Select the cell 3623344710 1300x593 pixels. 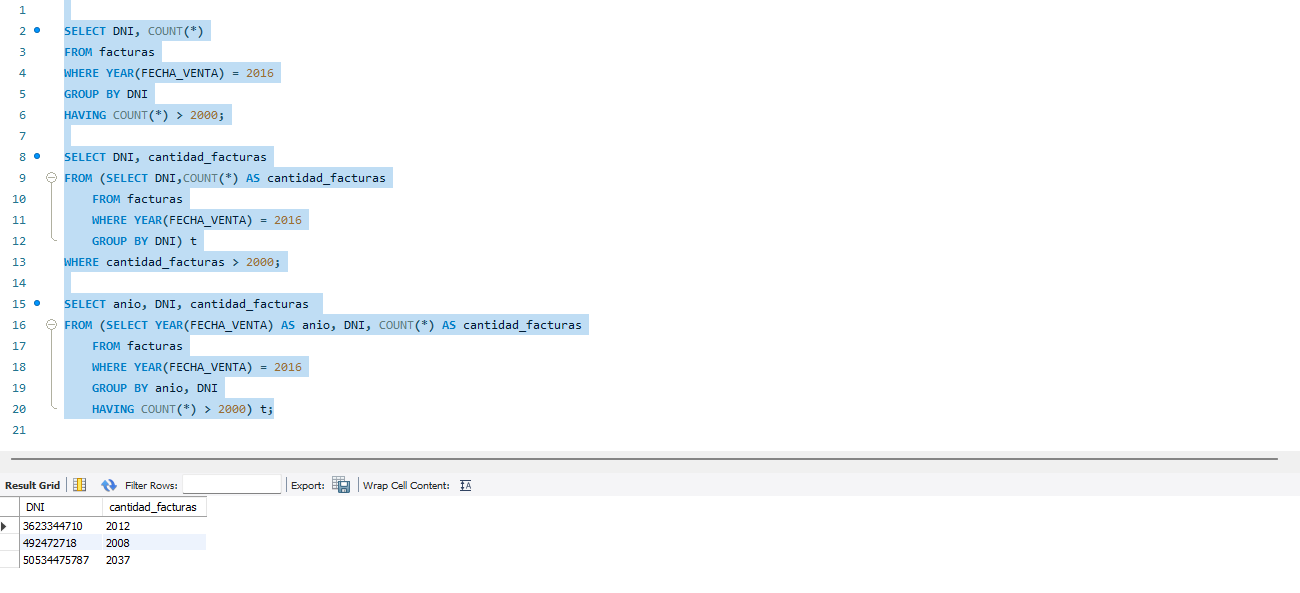pos(61,525)
